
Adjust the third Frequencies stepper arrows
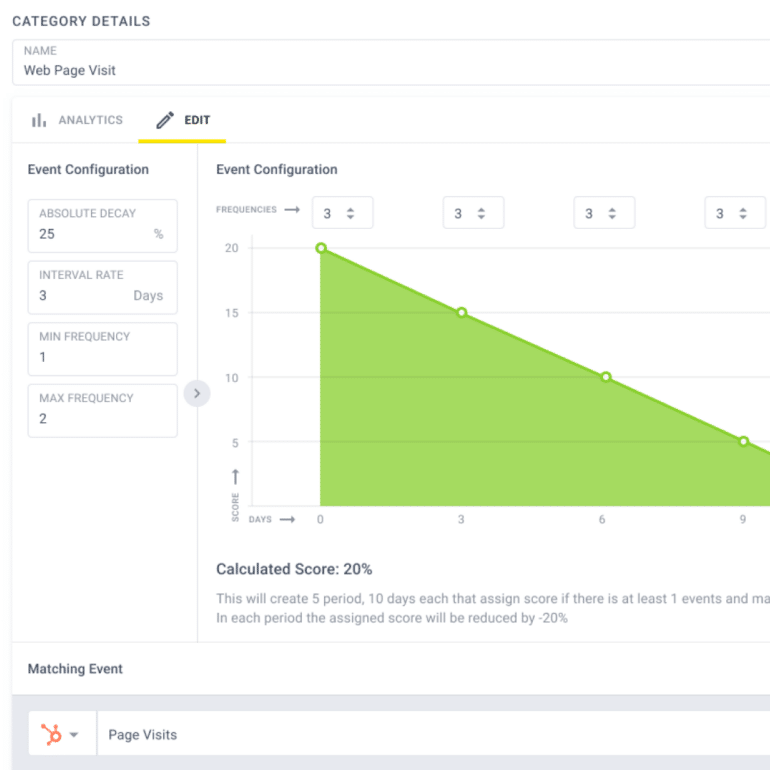pos(612,213)
